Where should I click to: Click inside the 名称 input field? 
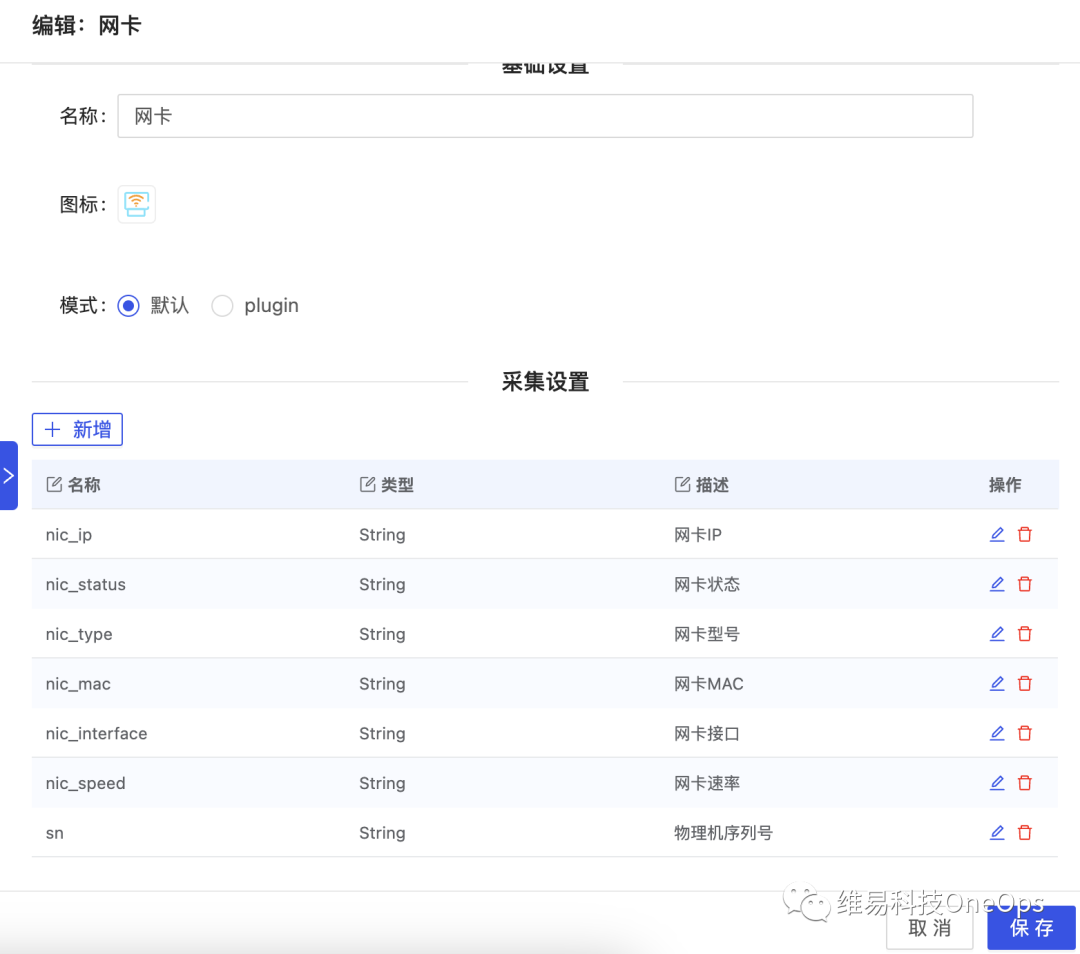545,116
